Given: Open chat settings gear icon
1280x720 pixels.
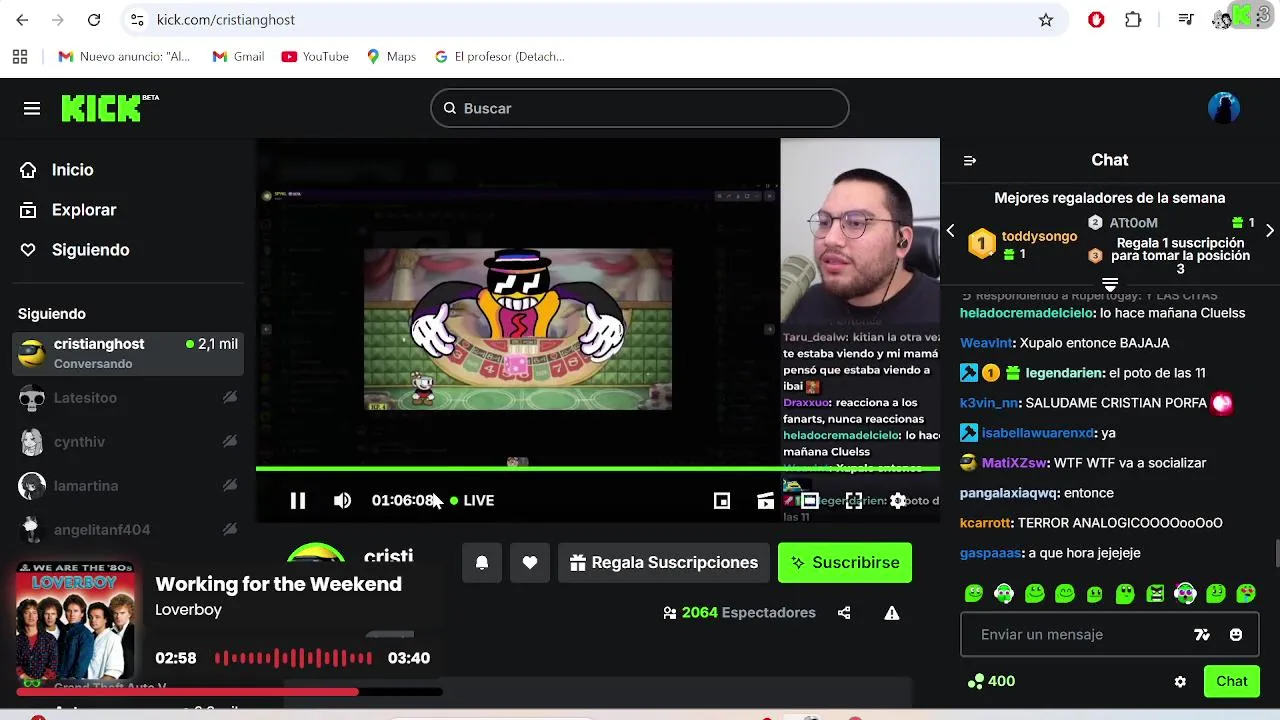Looking at the screenshot, I should pyautogui.click(x=1180, y=682).
